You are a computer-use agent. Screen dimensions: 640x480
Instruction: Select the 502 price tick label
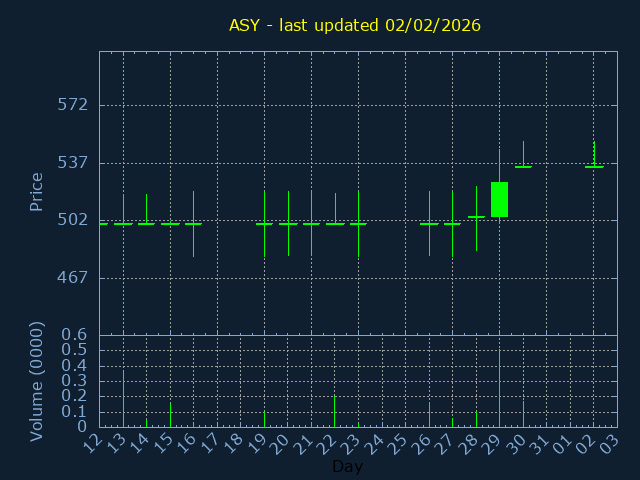pyautogui.click(x=73, y=220)
